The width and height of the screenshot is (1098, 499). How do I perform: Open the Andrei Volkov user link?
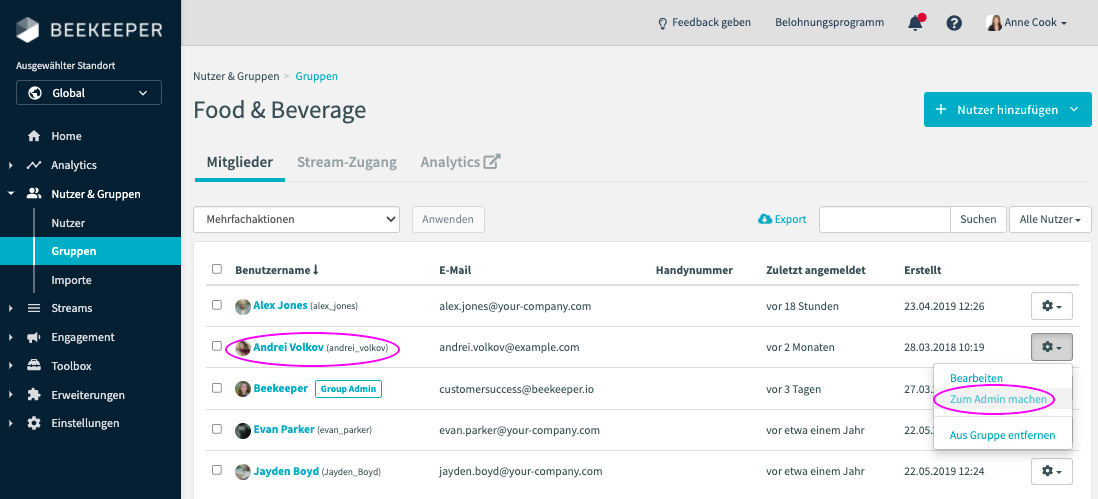287,347
